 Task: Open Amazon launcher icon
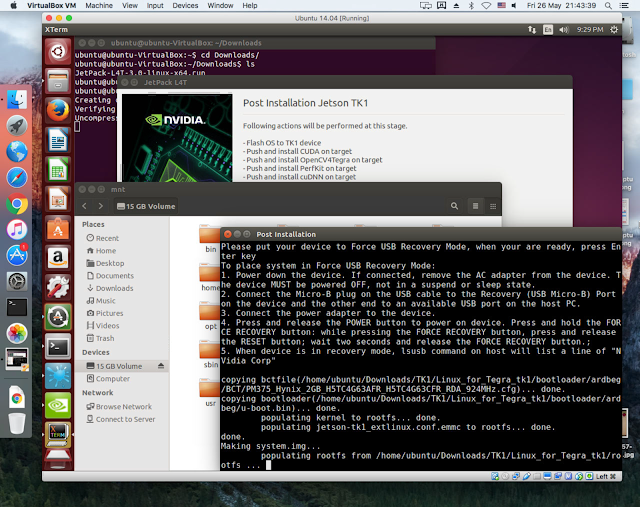click(58, 257)
